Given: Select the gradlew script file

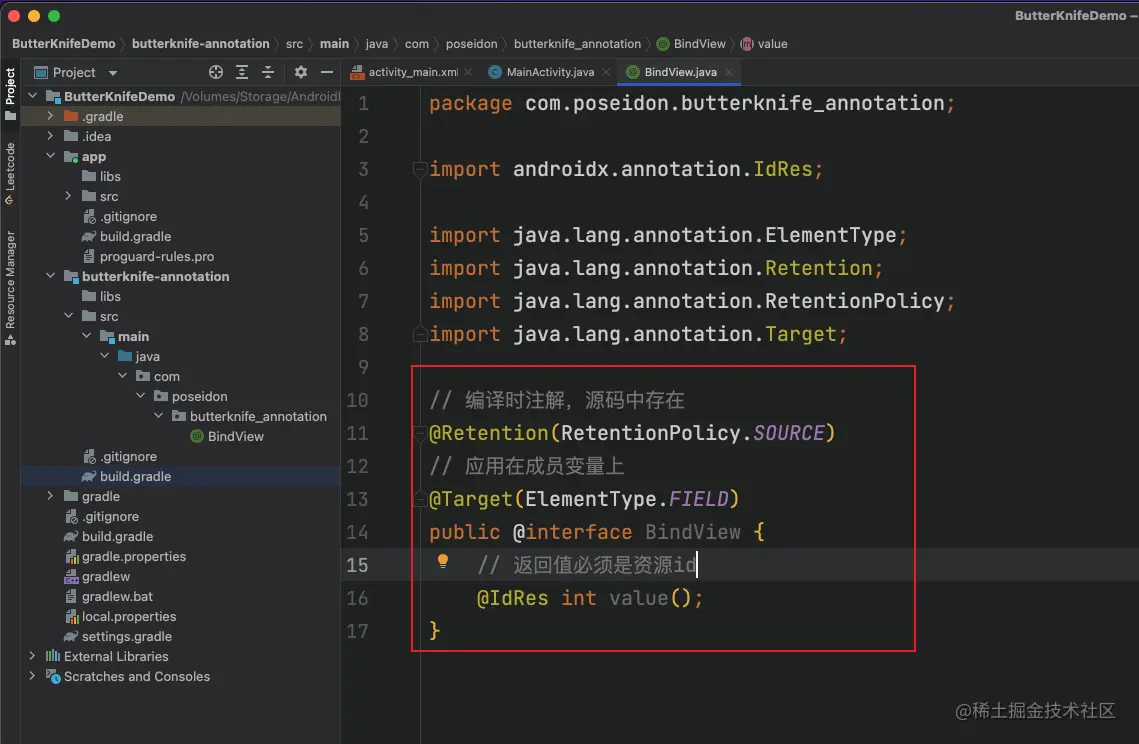Looking at the screenshot, I should click(x=97, y=576).
